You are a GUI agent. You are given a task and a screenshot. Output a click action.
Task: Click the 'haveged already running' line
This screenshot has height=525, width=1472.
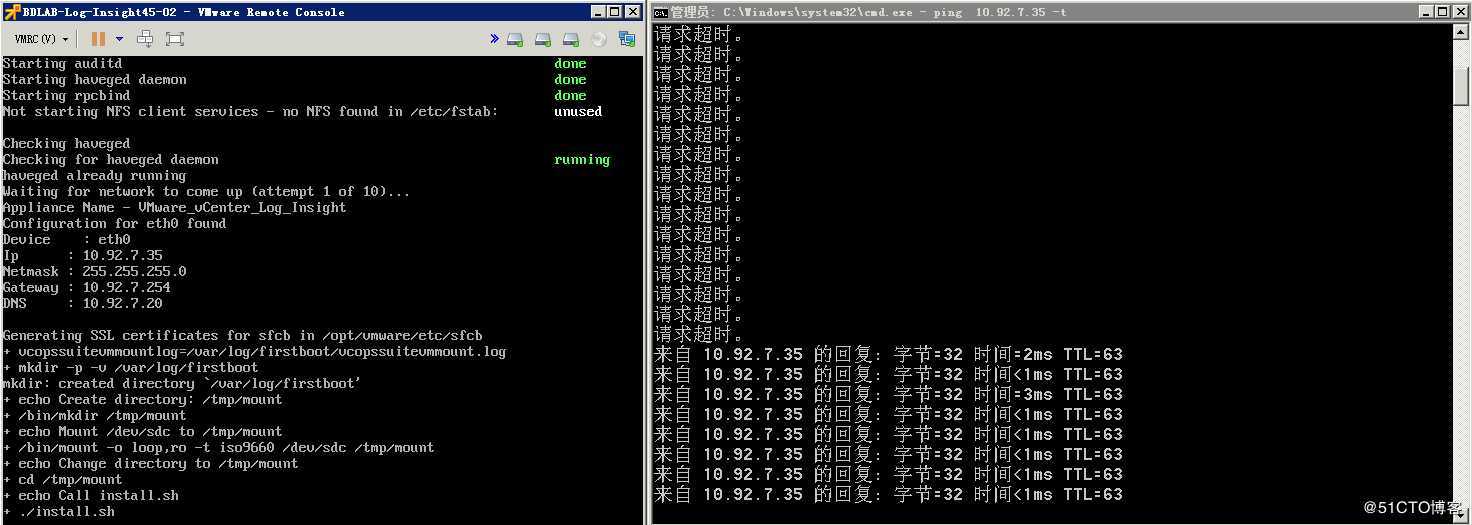[94, 175]
